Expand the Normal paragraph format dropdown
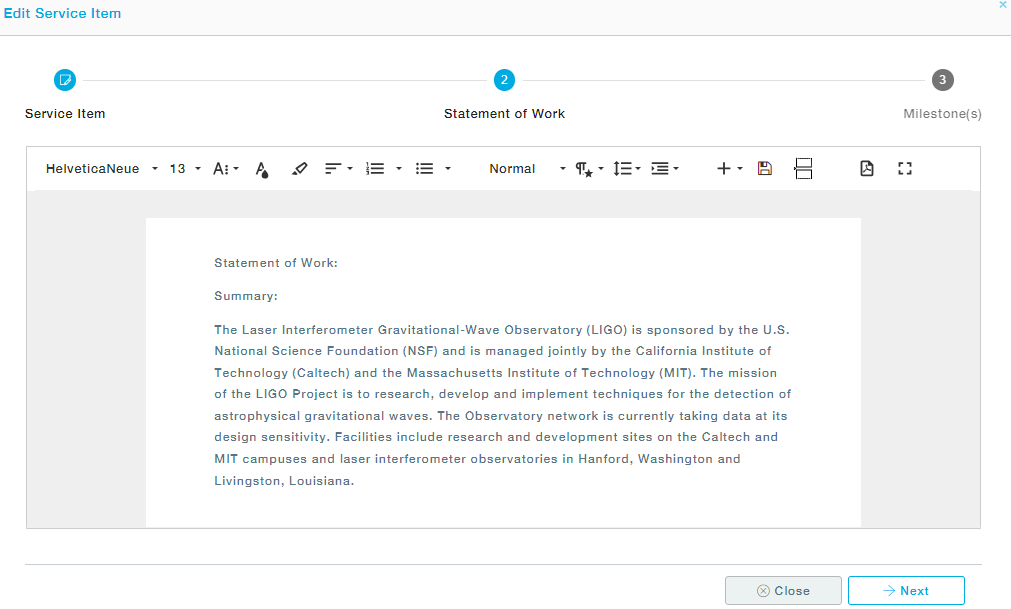 [526, 169]
